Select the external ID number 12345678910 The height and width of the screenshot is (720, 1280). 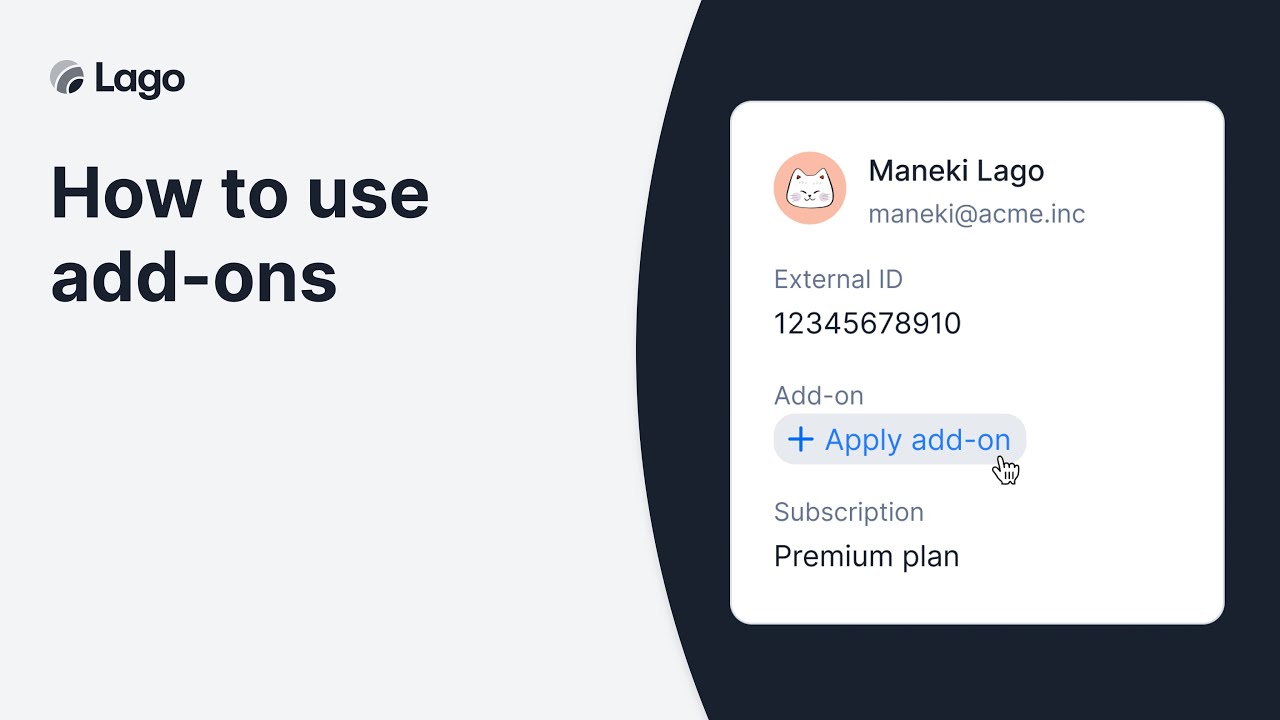(x=867, y=324)
